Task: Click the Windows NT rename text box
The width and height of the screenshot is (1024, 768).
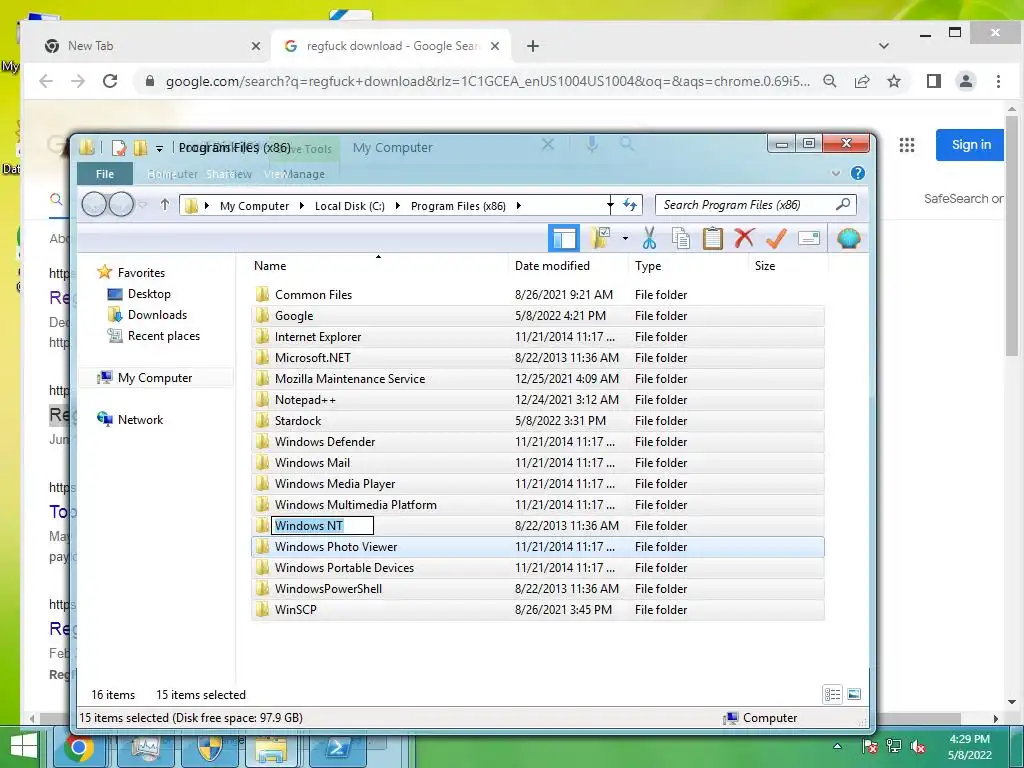Action: pyautogui.click(x=323, y=526)
